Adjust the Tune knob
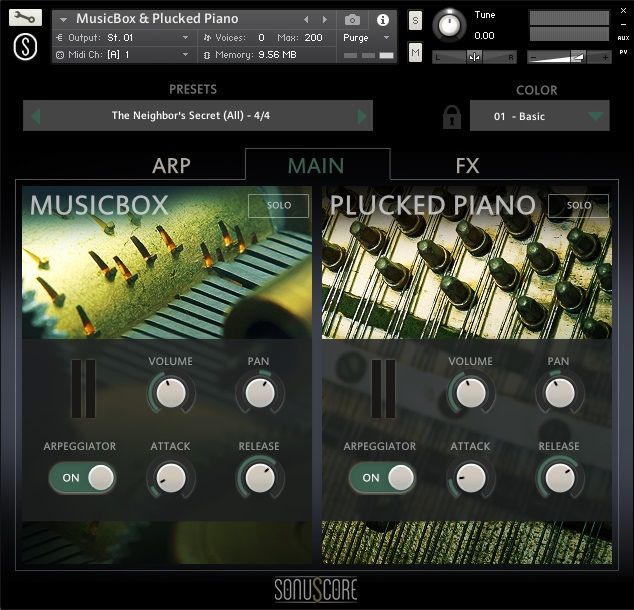This screenshot has height=610, width=634. tap(449, 25)
